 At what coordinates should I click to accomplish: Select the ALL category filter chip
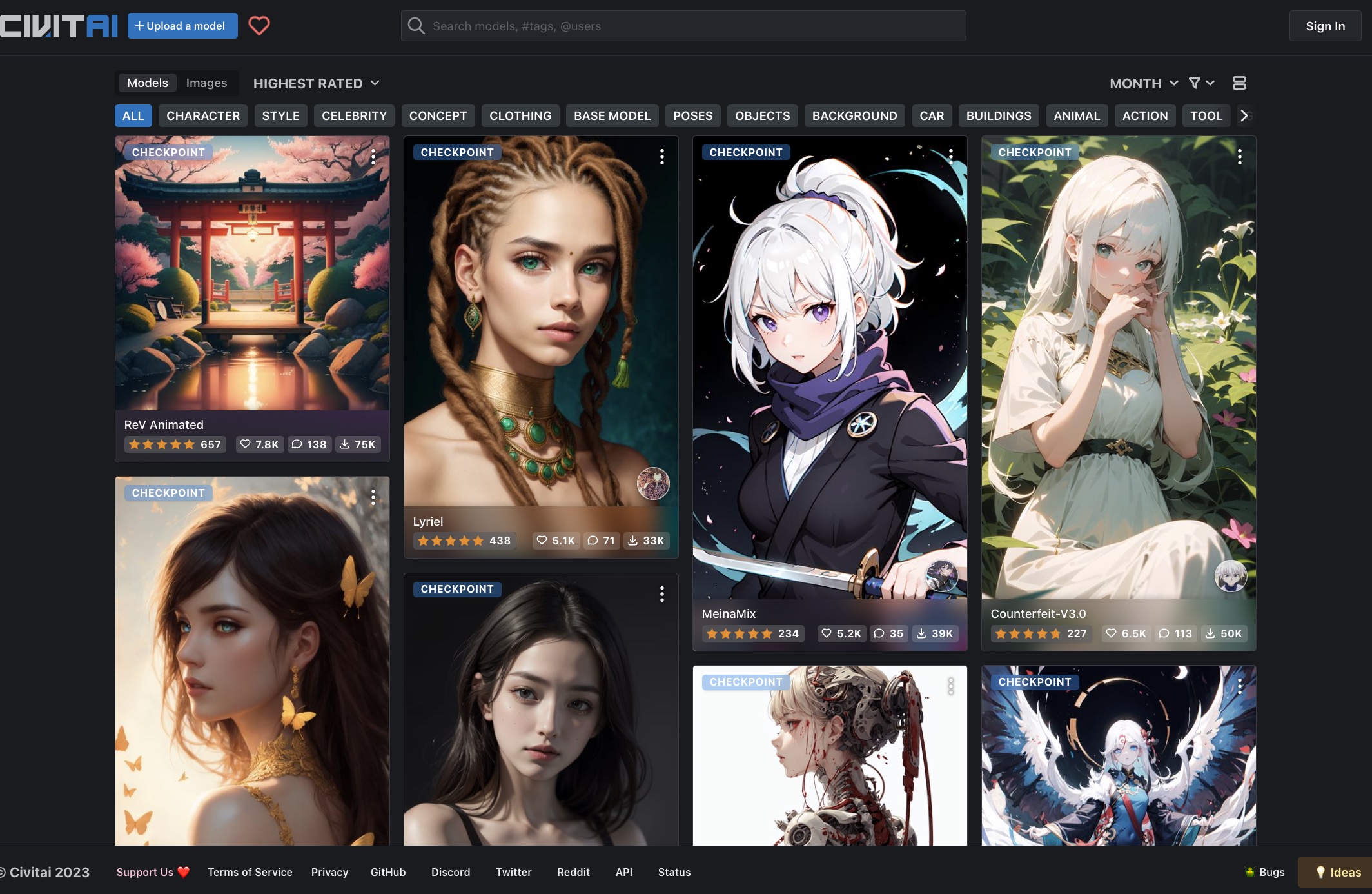tap(133, 116)
